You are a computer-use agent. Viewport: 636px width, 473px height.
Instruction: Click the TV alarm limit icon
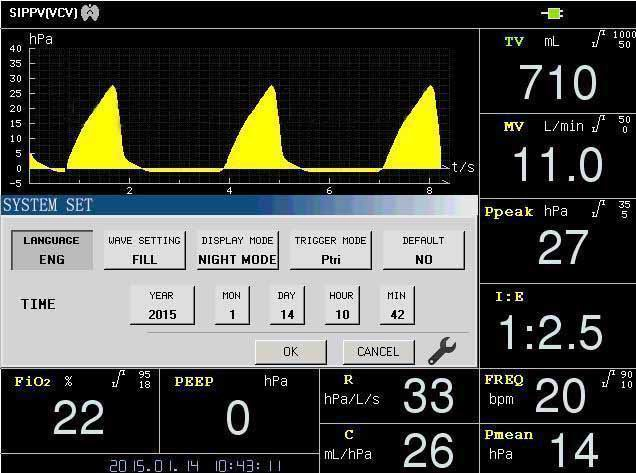pos(599,39)
